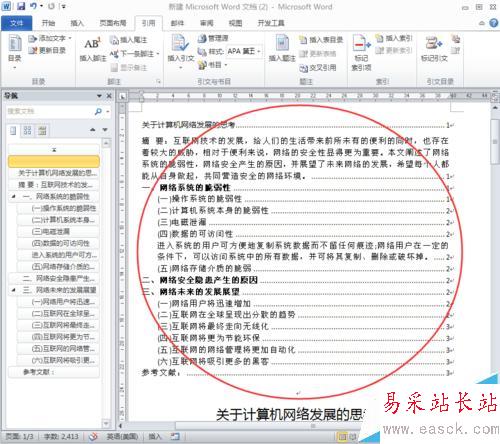
Task: Click the macro recording icon in status bar
Action: [x=175, y=436]
